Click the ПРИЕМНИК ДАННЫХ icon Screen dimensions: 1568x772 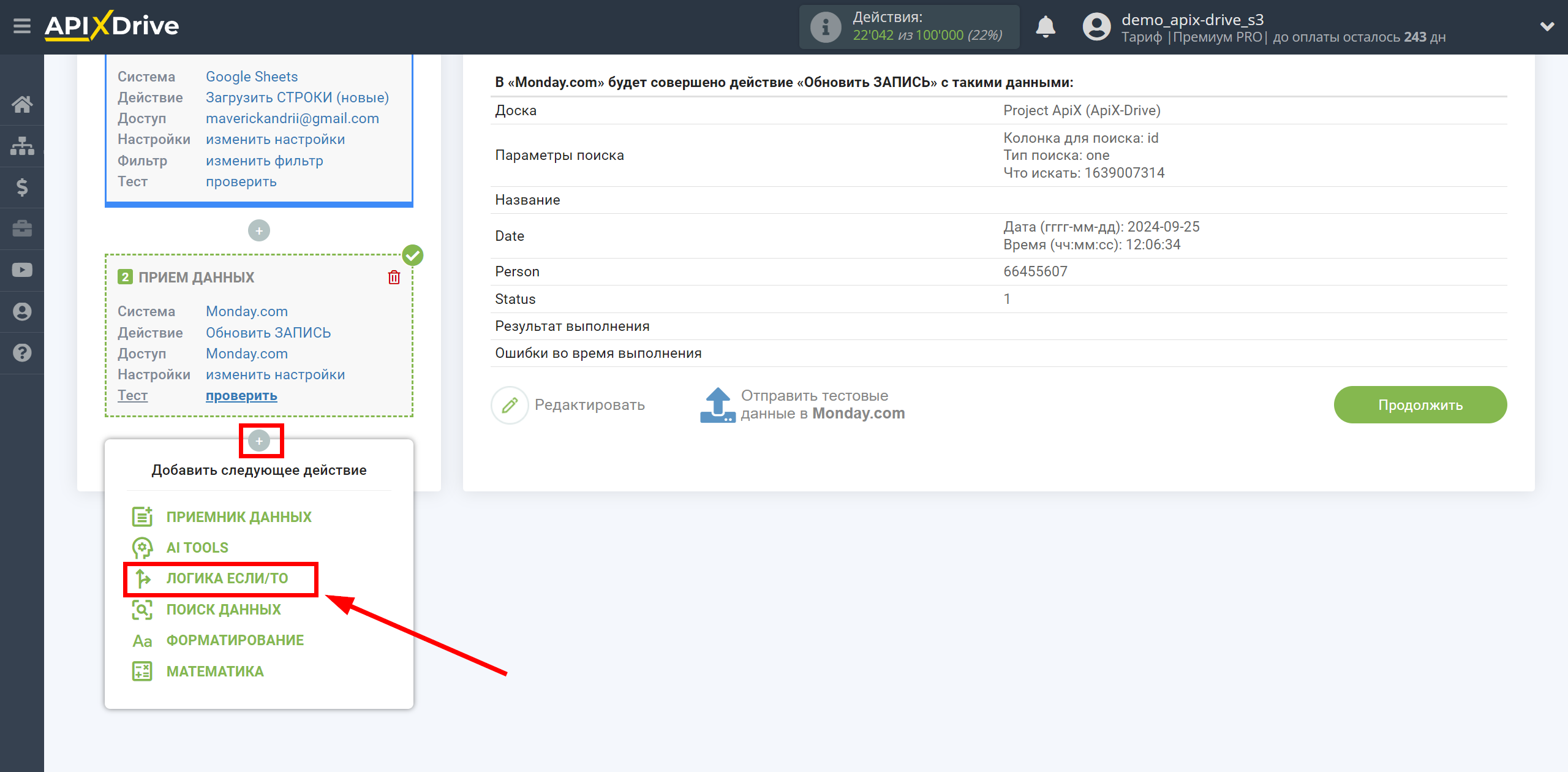pos(142,517)
